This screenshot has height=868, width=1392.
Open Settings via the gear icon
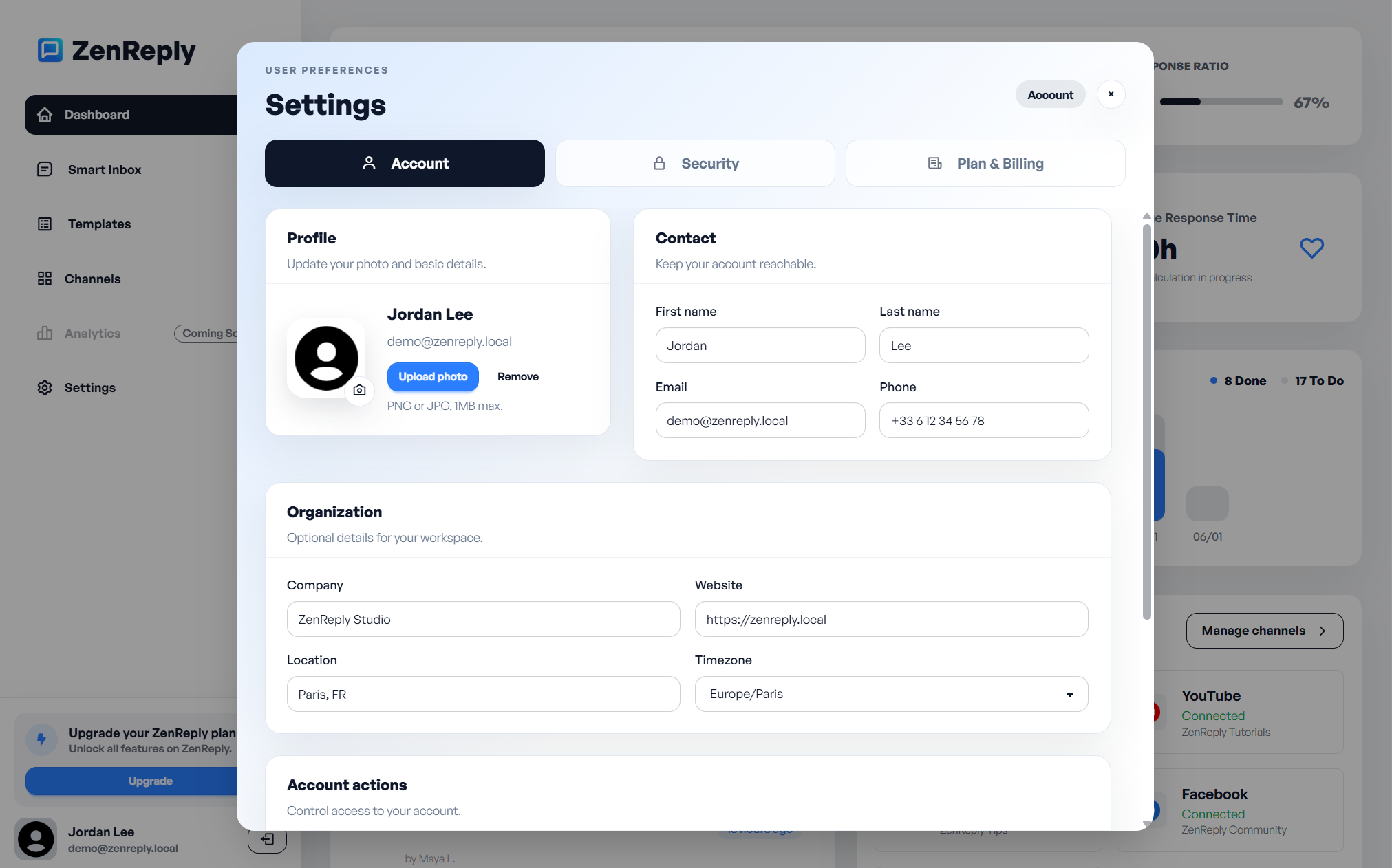coord(45,387)
